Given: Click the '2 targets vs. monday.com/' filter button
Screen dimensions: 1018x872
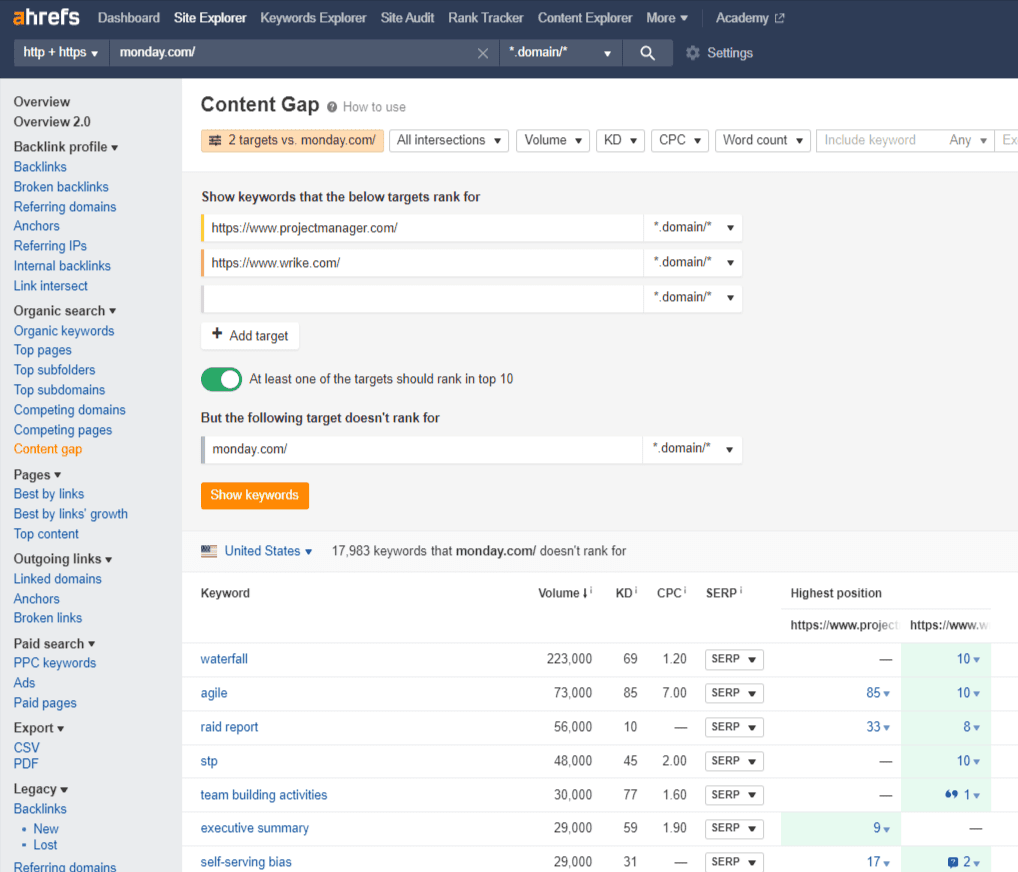Looking at the screenshot, I should tap(292, 140).
